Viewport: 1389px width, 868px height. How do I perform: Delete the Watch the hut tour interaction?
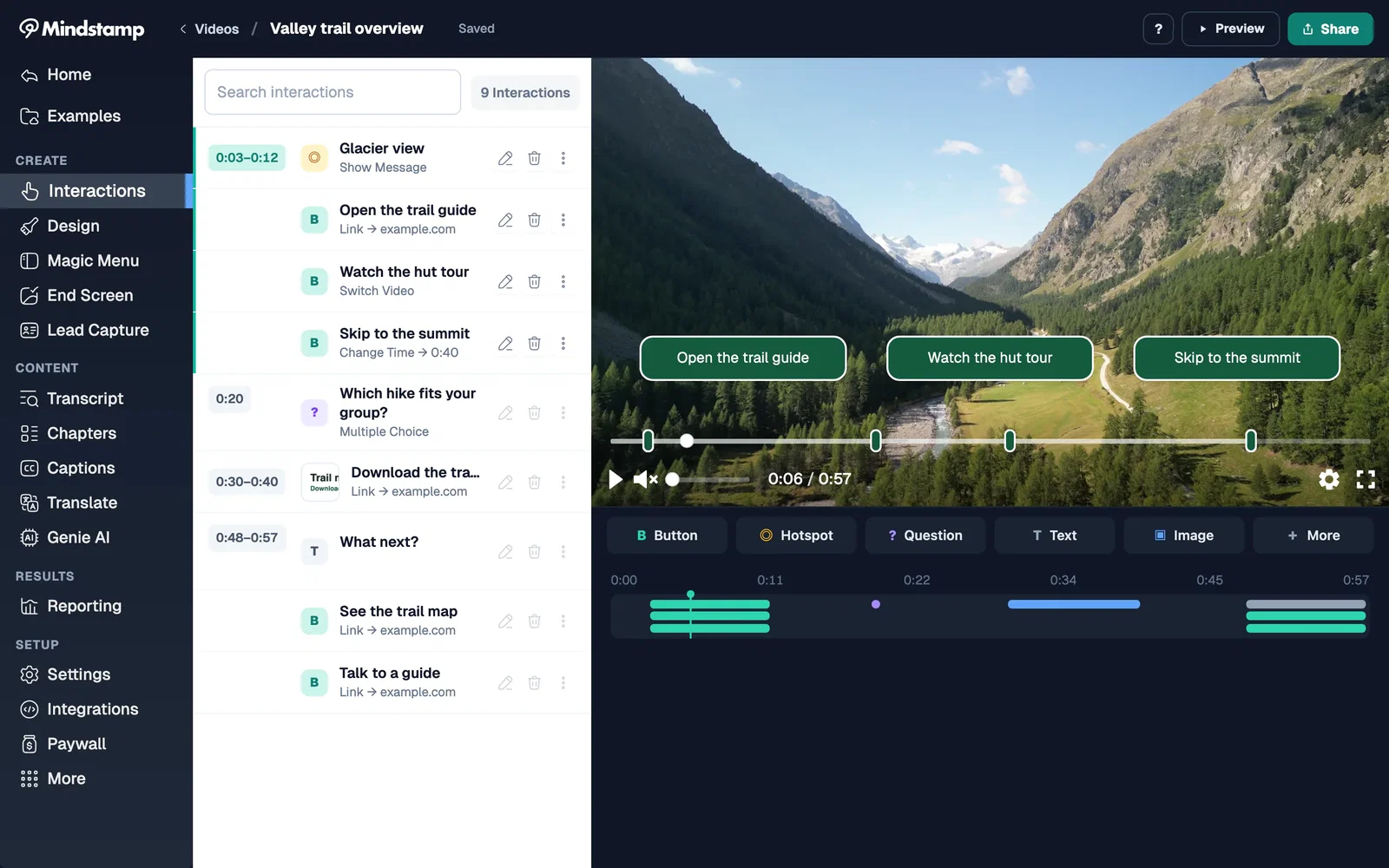(x=535, y=281)
